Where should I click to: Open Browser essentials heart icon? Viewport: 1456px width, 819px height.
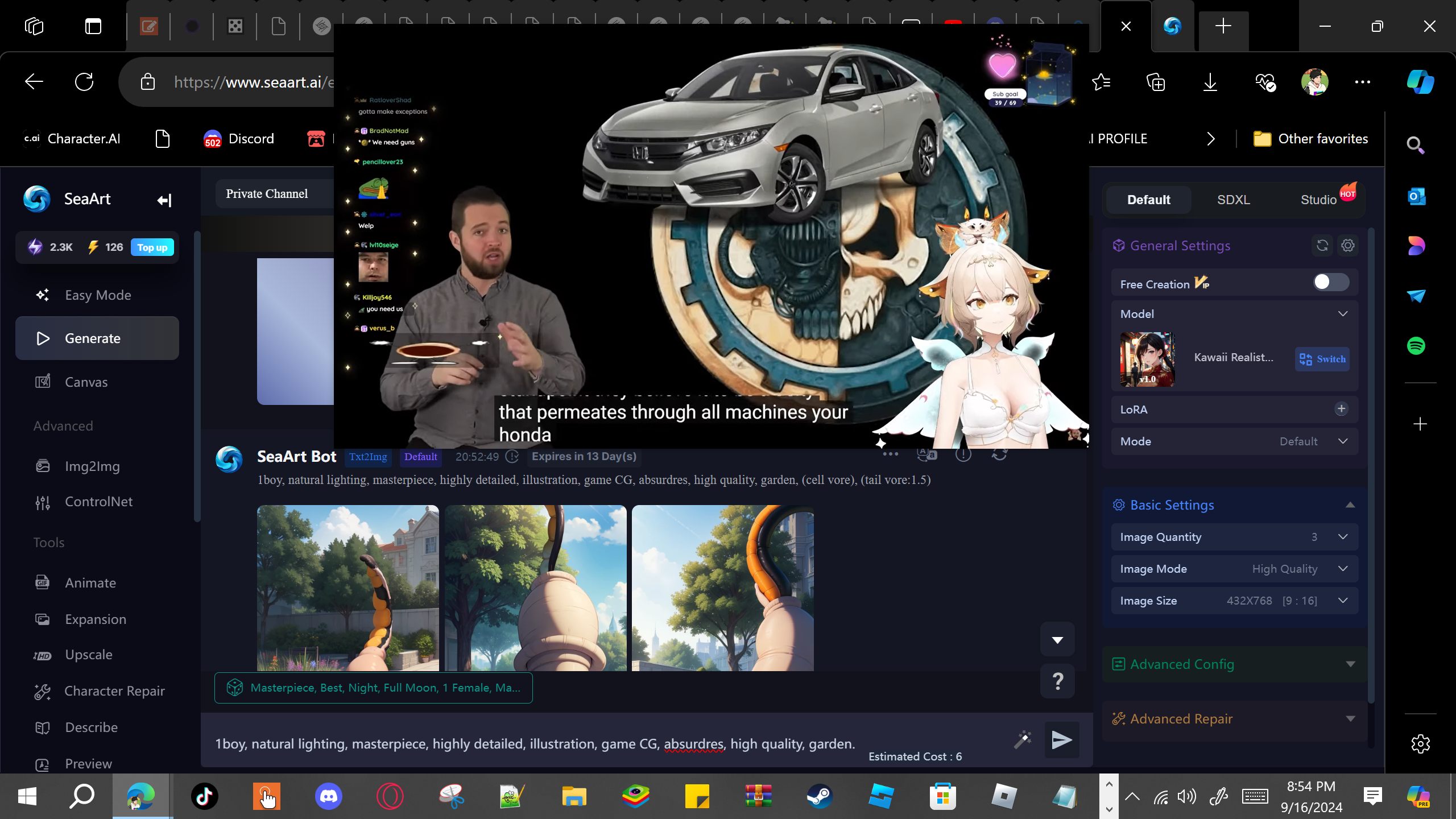coord(1265,82)
